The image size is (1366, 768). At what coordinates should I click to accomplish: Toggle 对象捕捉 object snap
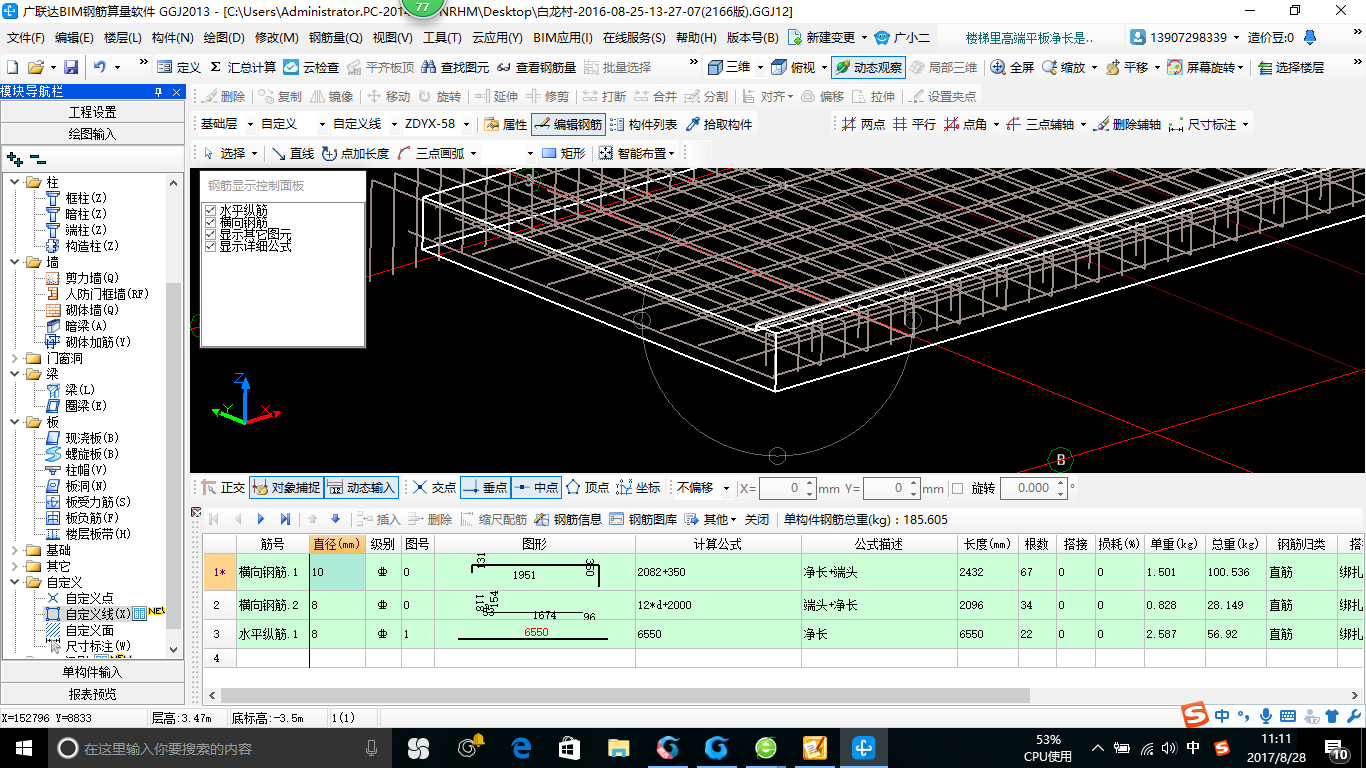pos(286,488)
